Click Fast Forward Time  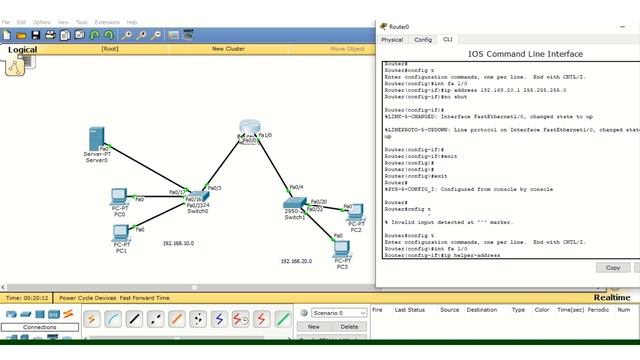click(x=144, y=298)
